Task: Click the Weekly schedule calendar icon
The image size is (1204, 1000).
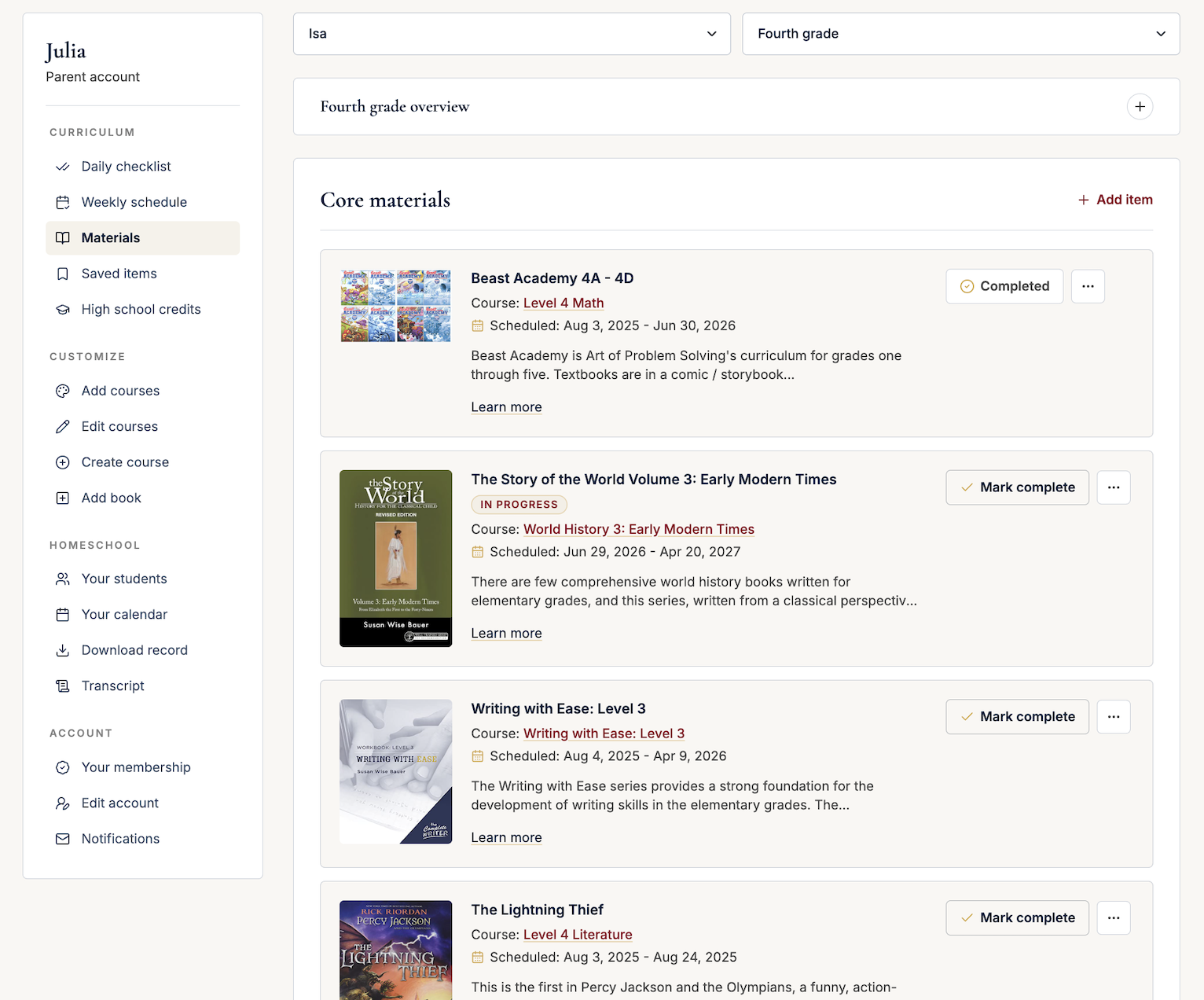Action: point(63,202)
